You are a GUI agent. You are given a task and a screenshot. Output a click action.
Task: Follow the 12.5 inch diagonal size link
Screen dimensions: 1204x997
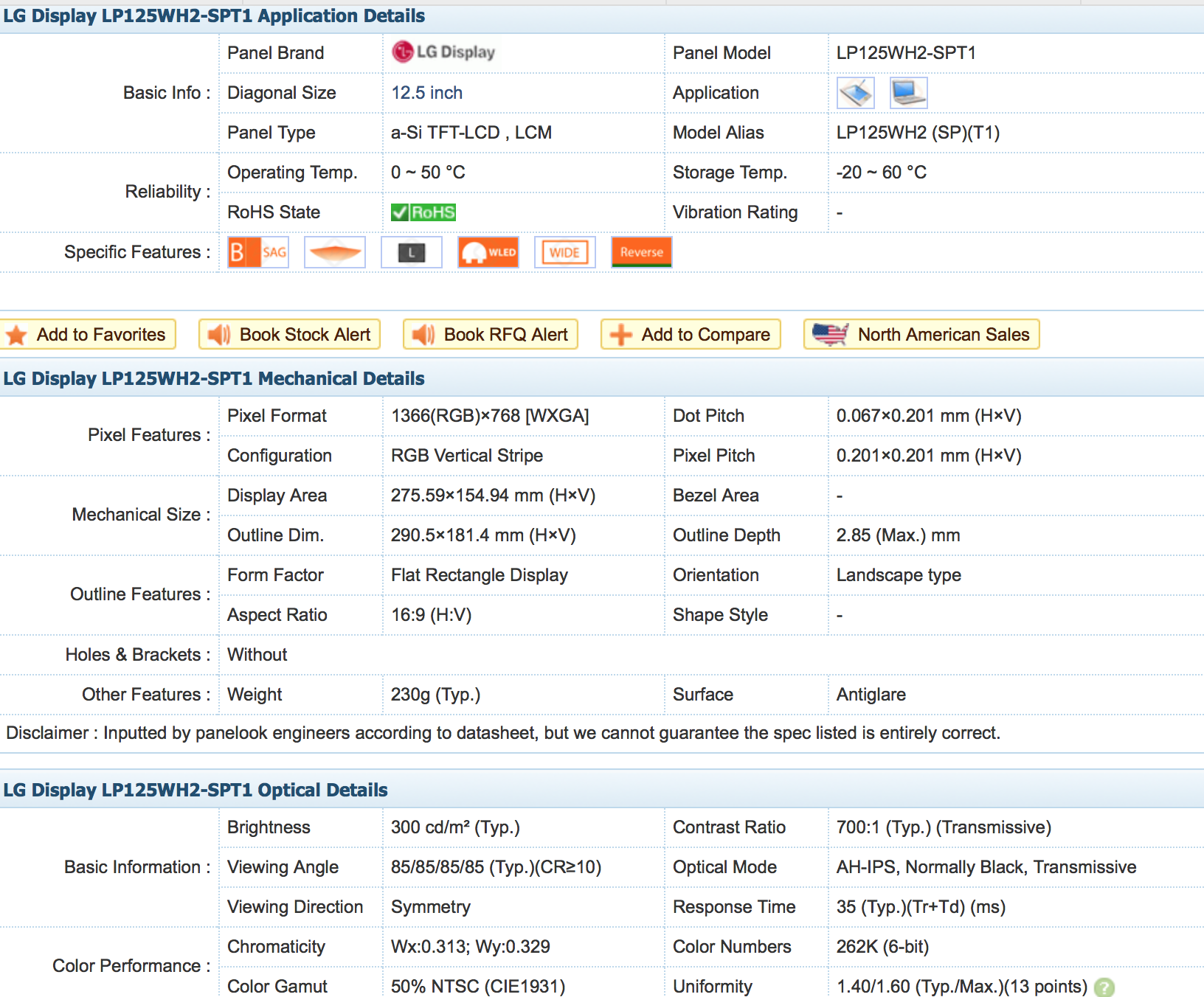[426, 93]
